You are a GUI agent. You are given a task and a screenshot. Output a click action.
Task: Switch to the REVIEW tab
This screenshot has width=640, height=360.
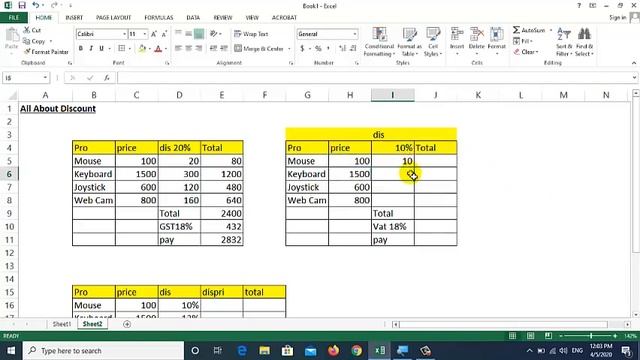pos(223,18)
